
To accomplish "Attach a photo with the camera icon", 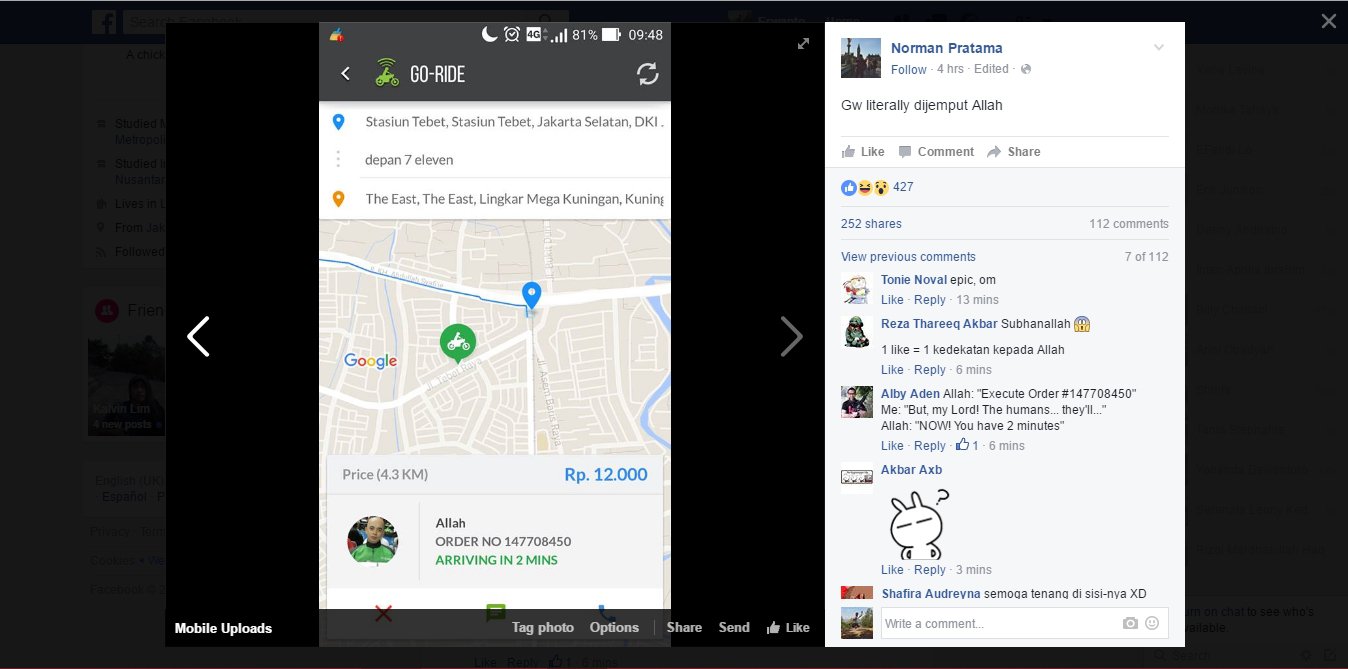I will [x=1130, y=623].
